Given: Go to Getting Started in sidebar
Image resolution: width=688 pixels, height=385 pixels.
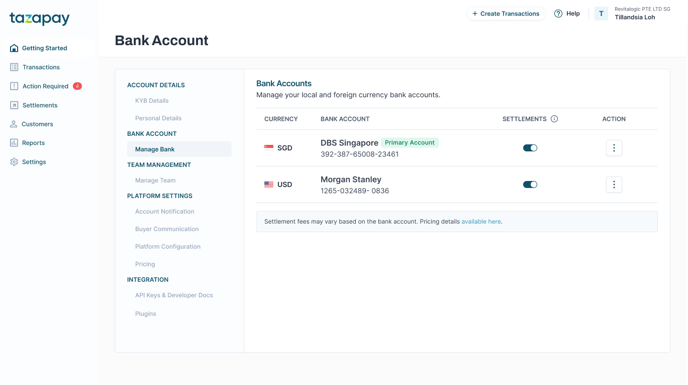Looking at the screenshot, I should (44, 48).
